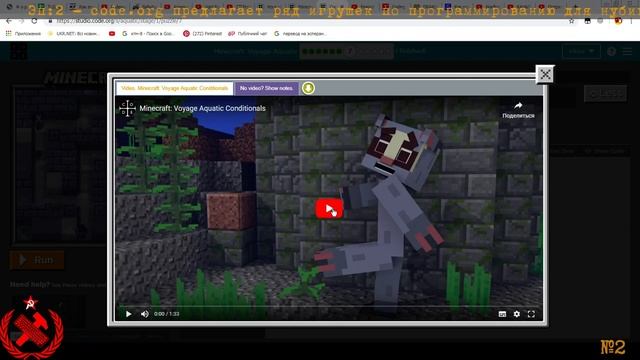Bookmark this page with the star icon
Screen dimensions: 640x360
(x=571, y=21)
